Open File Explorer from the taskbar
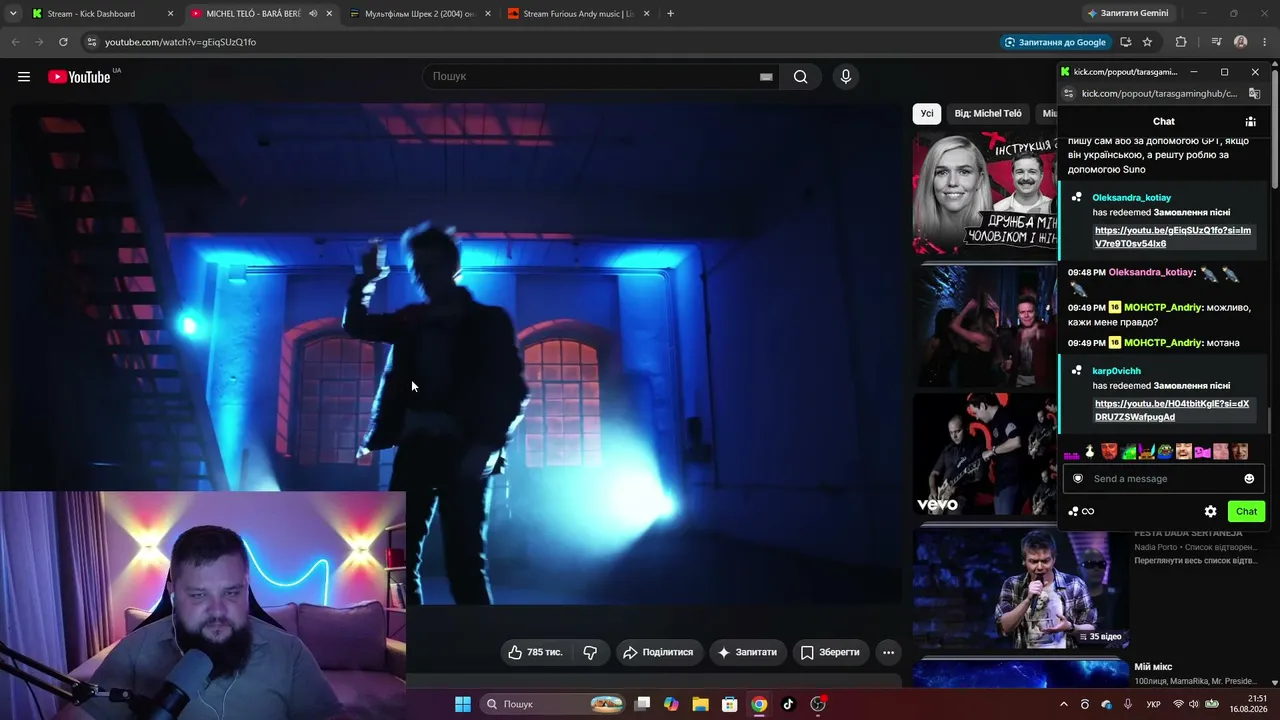This screenshot has height=720, width=1280. 700,704
